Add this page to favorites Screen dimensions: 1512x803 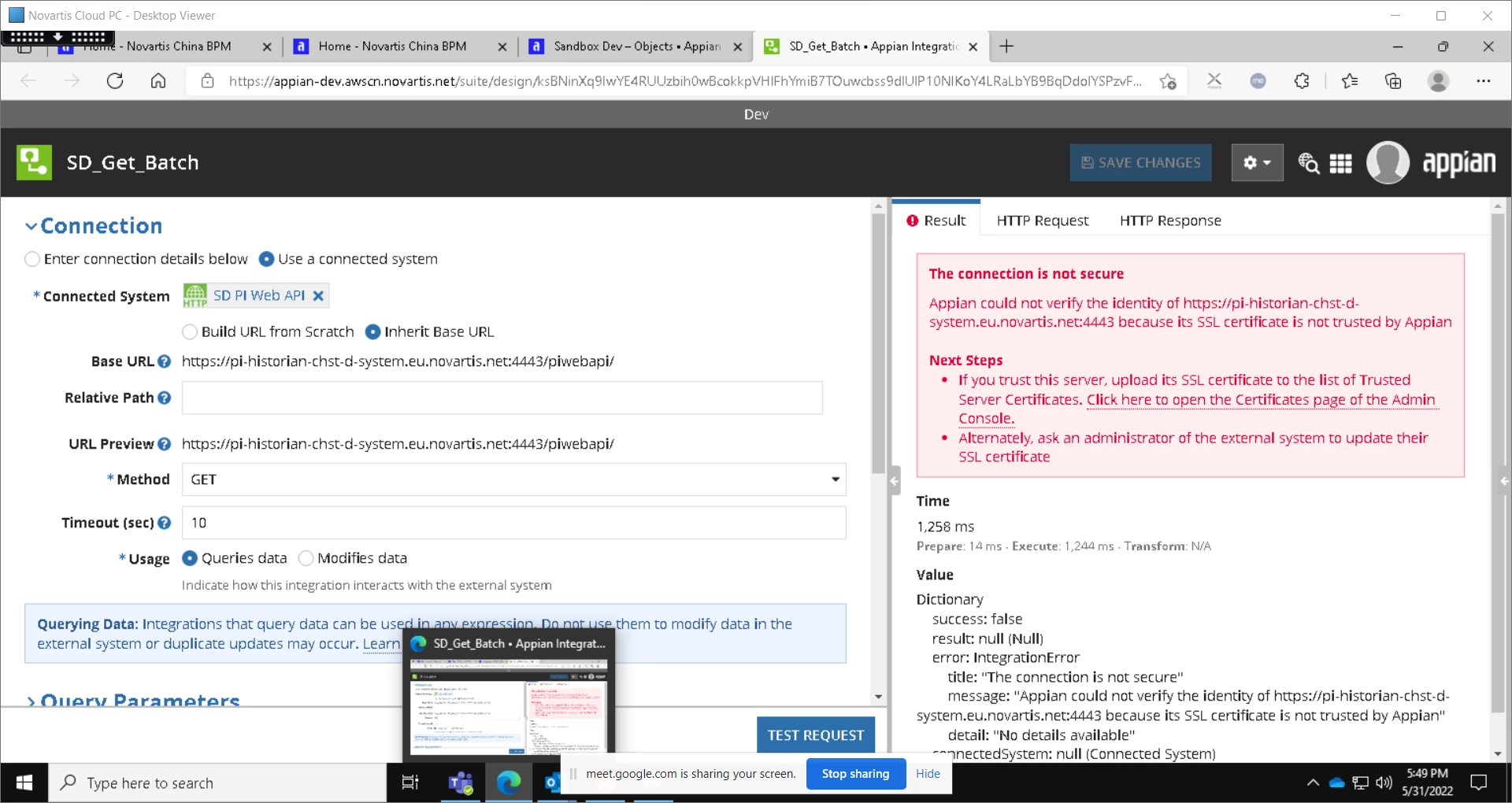1167,80
